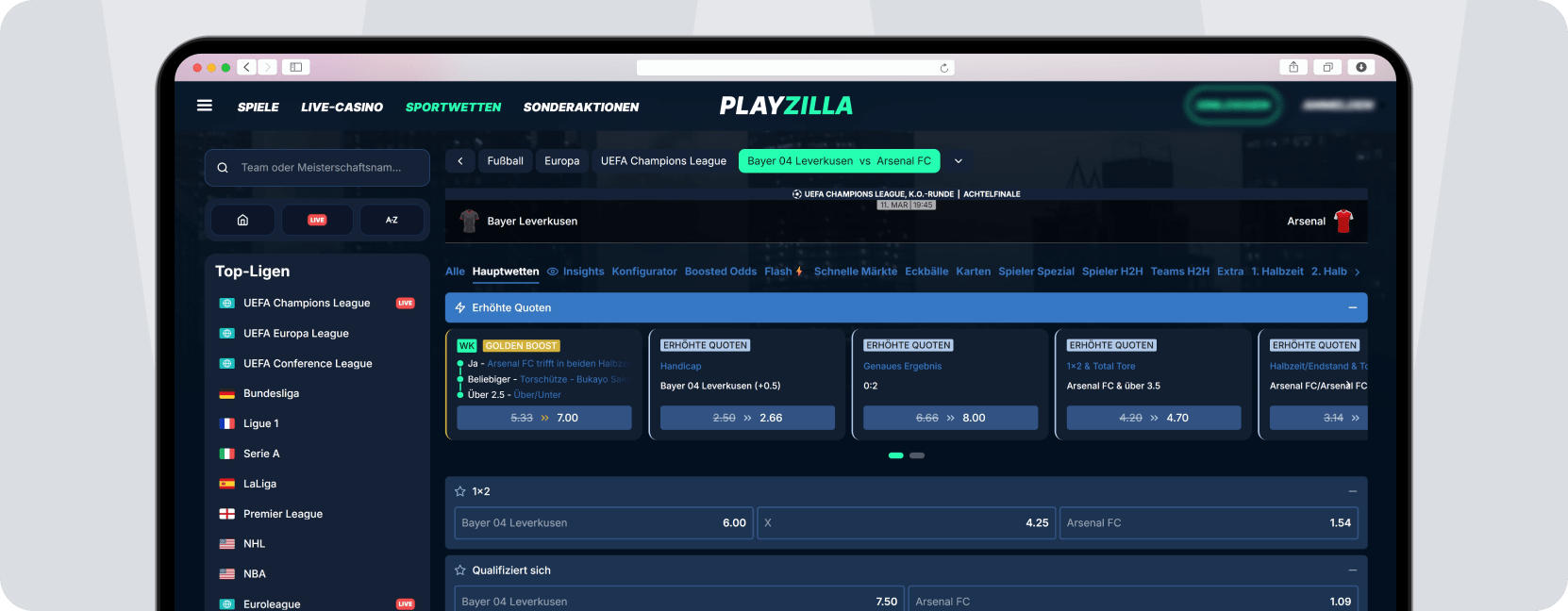Favorite the Qualifiziert sich market star

460,570
